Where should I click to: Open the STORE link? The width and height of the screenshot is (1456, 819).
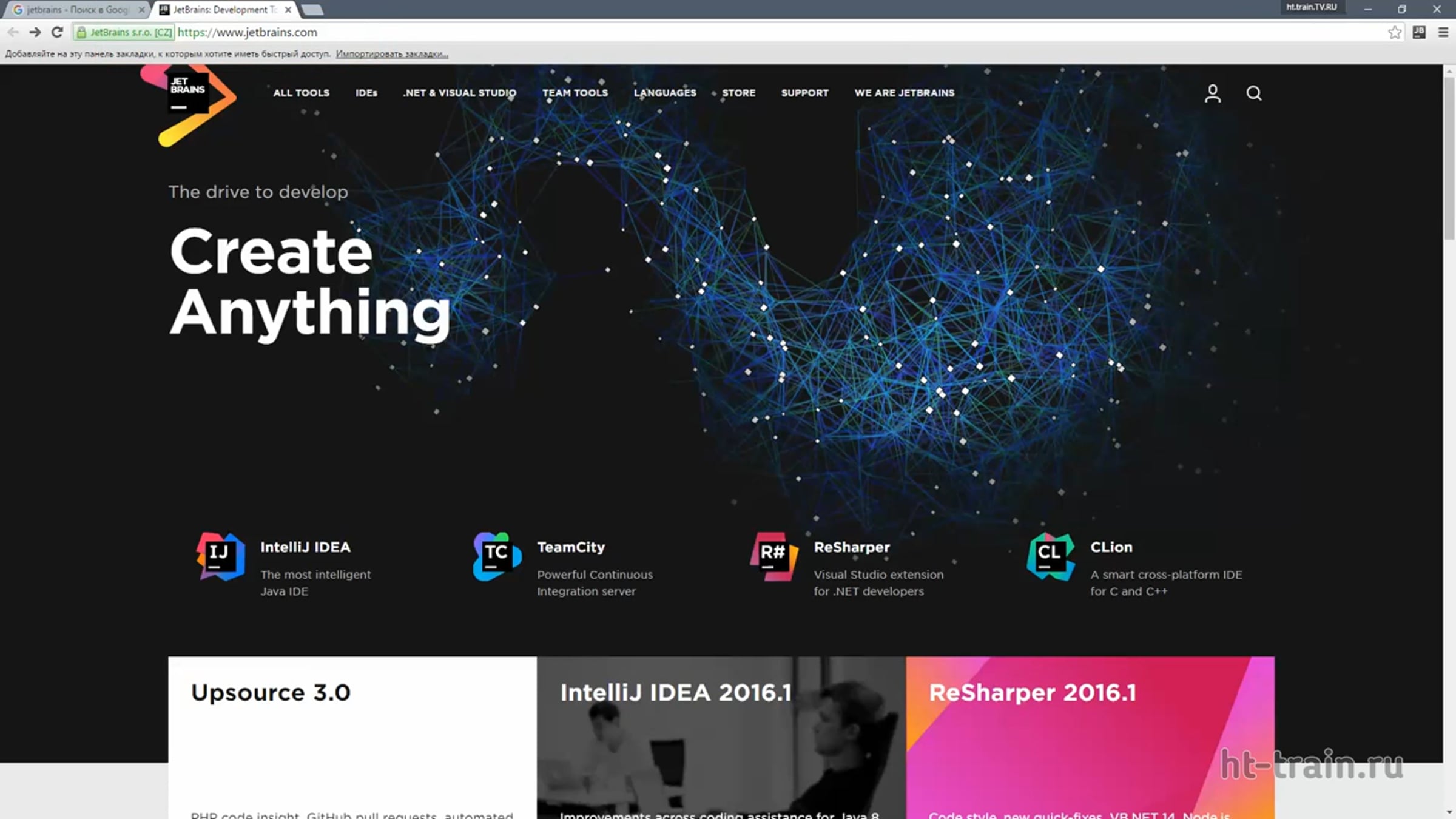click(x=738, y=93)
